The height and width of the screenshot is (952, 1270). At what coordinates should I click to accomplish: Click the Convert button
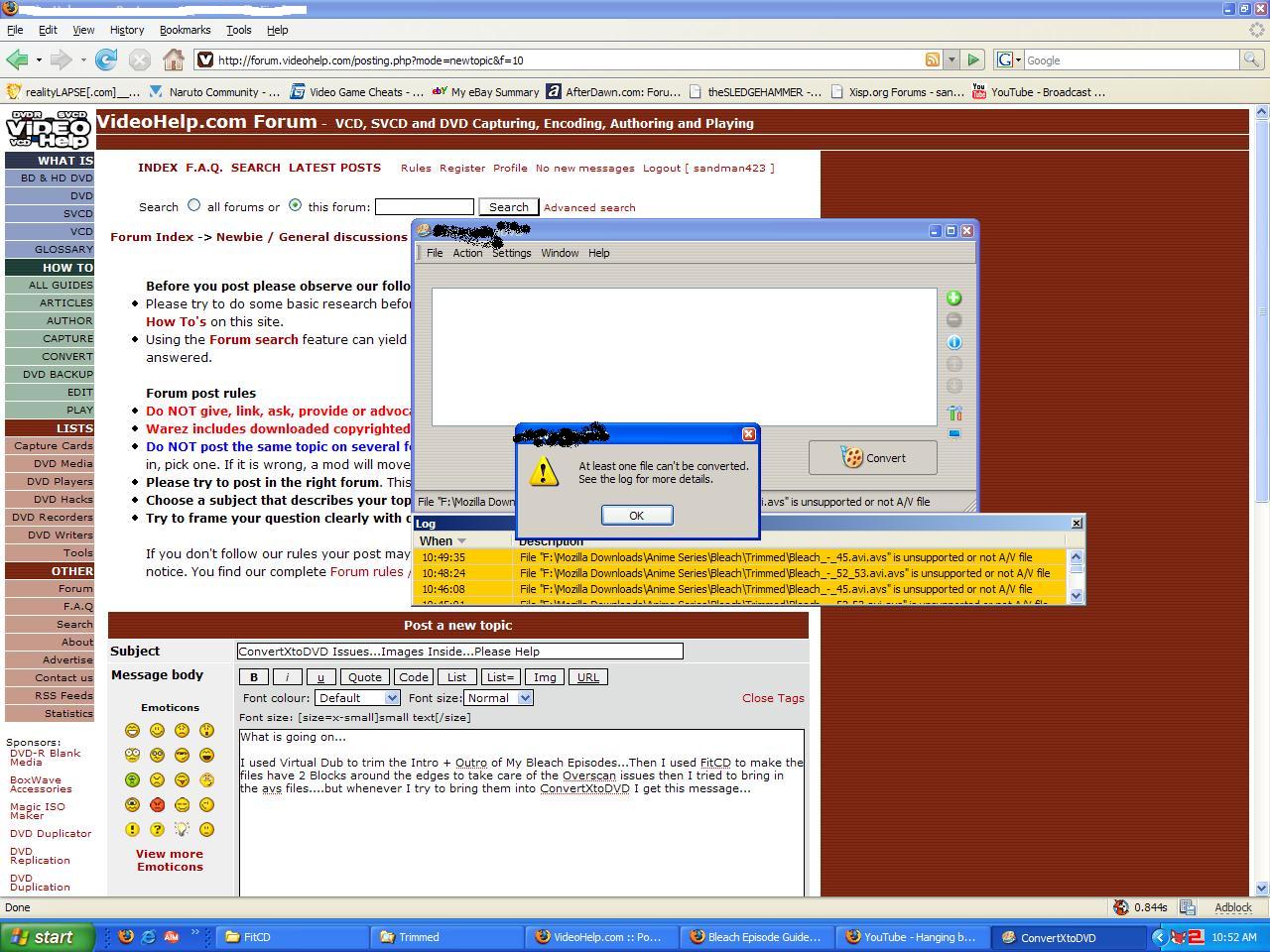[872, 457]
